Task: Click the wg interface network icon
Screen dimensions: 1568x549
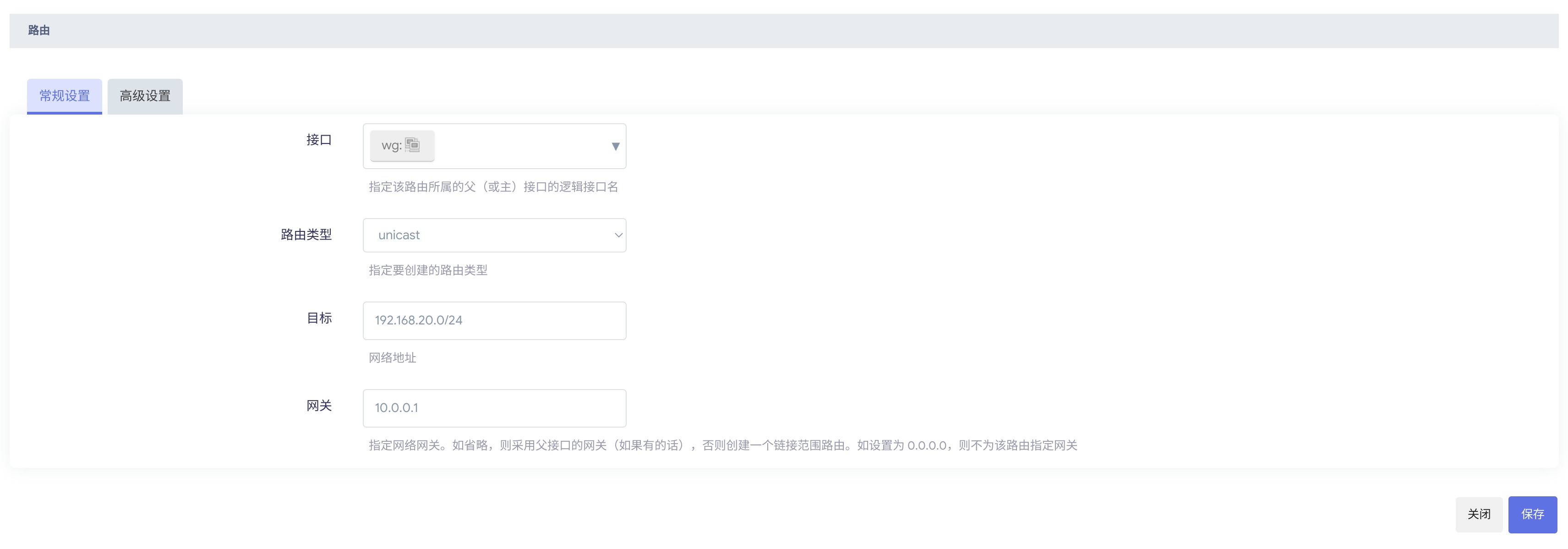Action: 413,145
